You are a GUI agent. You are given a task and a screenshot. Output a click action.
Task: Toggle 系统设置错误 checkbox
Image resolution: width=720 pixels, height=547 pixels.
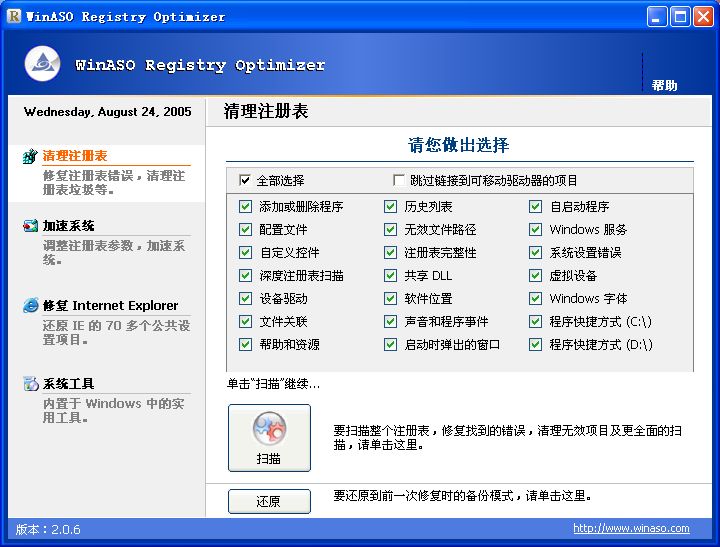pos(535,253)
